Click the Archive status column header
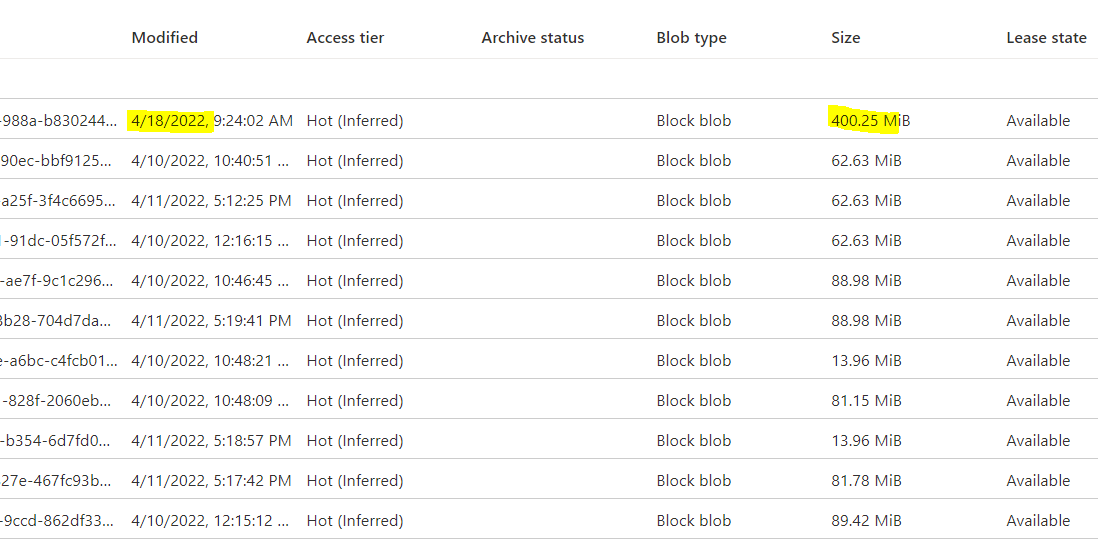 tap(533, 38)
